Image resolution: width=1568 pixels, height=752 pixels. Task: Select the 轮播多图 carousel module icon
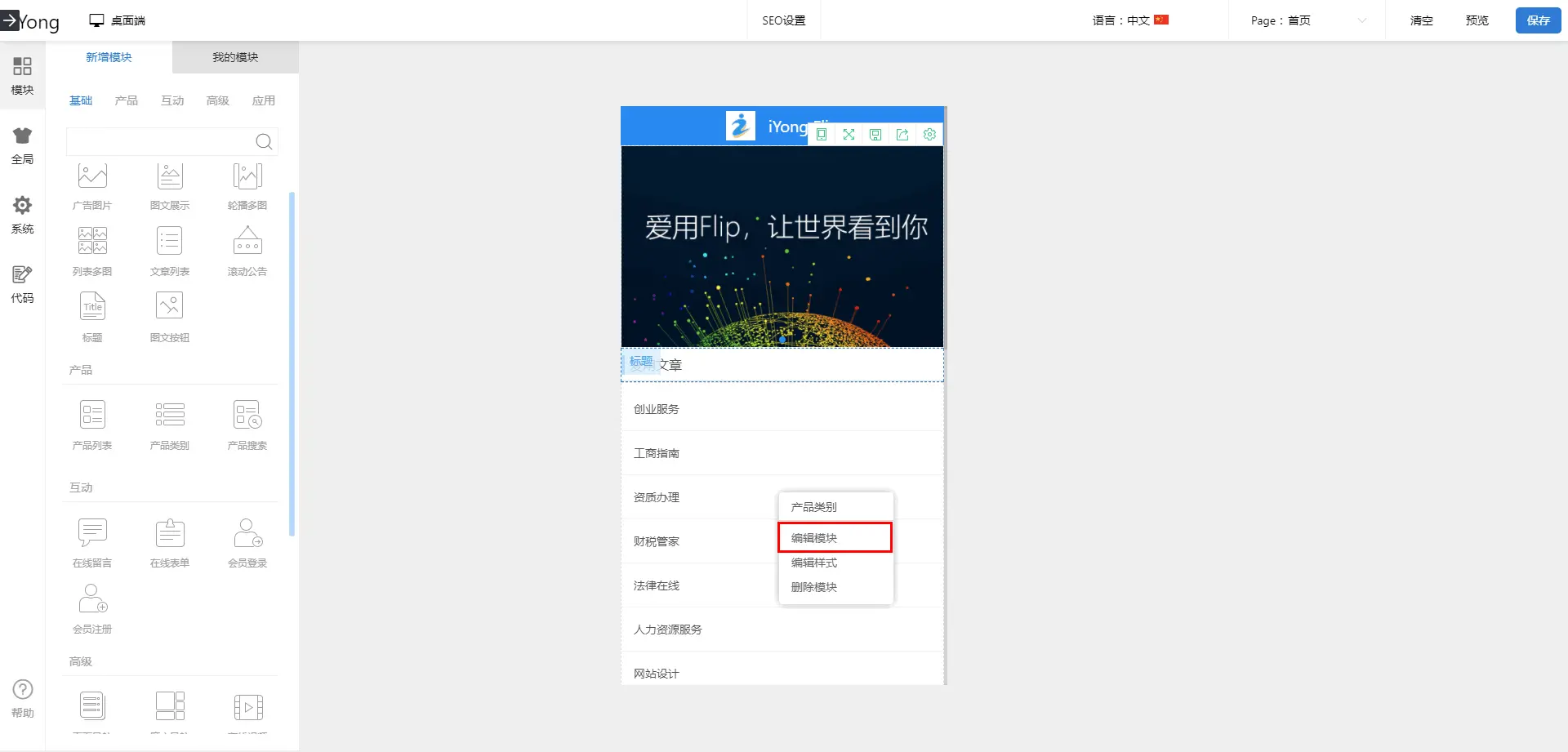(247, 176)
